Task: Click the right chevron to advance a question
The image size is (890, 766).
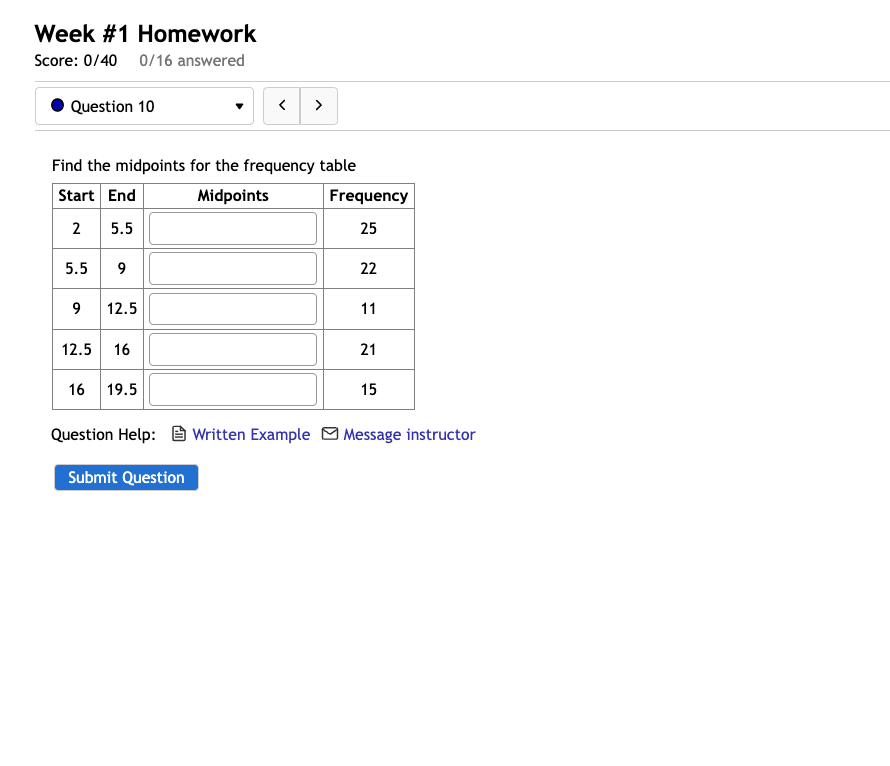Action: pos(318,105)
